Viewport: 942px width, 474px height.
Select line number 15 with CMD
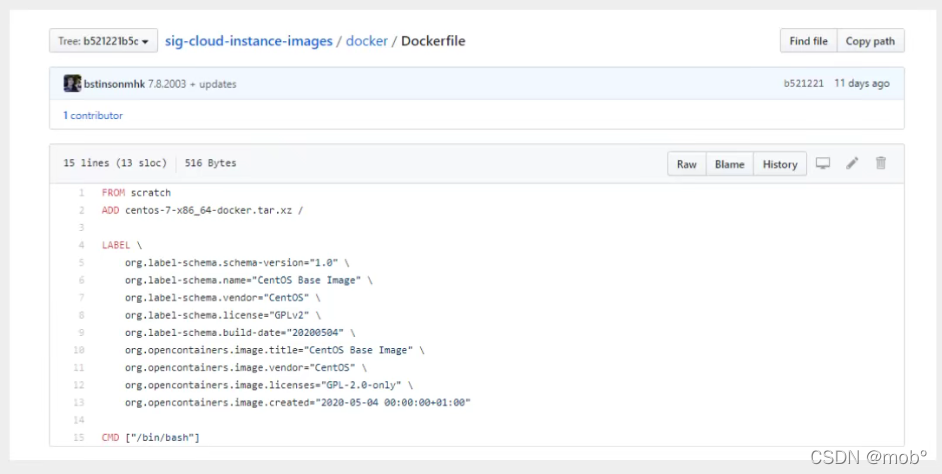click(78, 438)
